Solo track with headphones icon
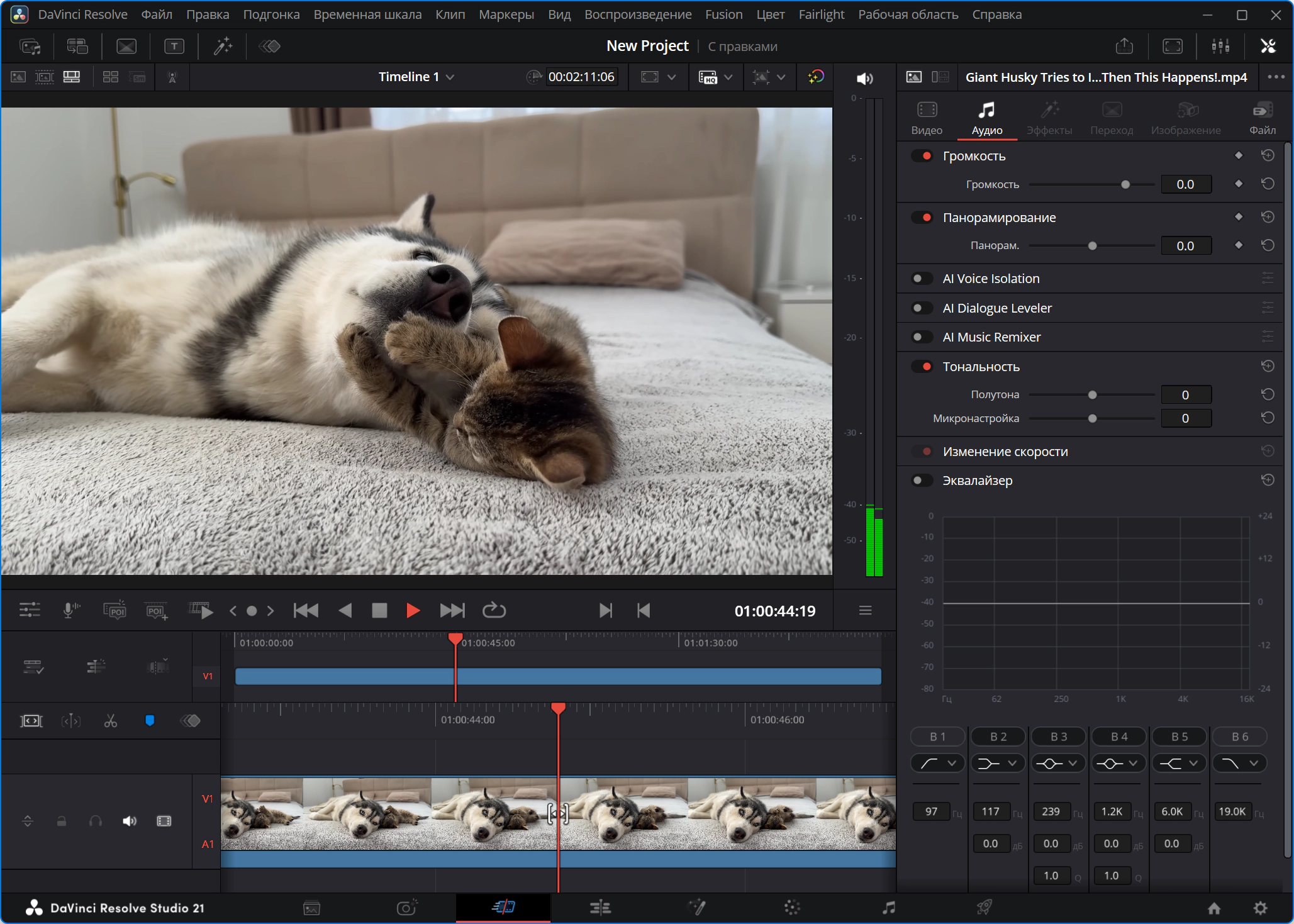1294x924 pixels. pyautogui.click(x=96, y=821)
